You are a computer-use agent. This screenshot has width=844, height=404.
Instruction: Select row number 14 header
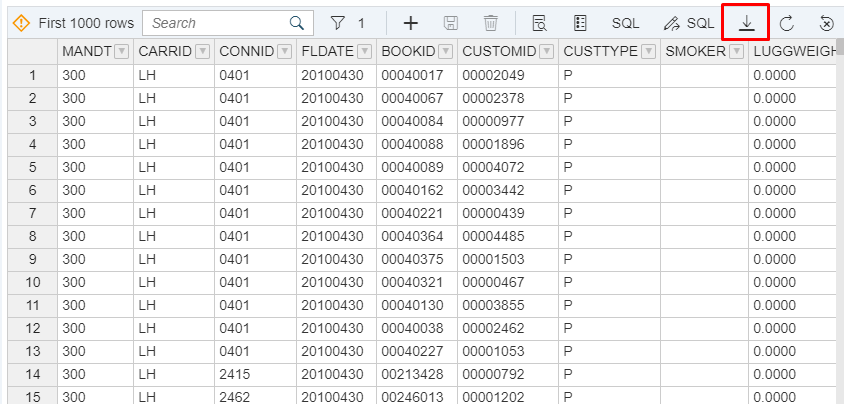pos(33,375)
